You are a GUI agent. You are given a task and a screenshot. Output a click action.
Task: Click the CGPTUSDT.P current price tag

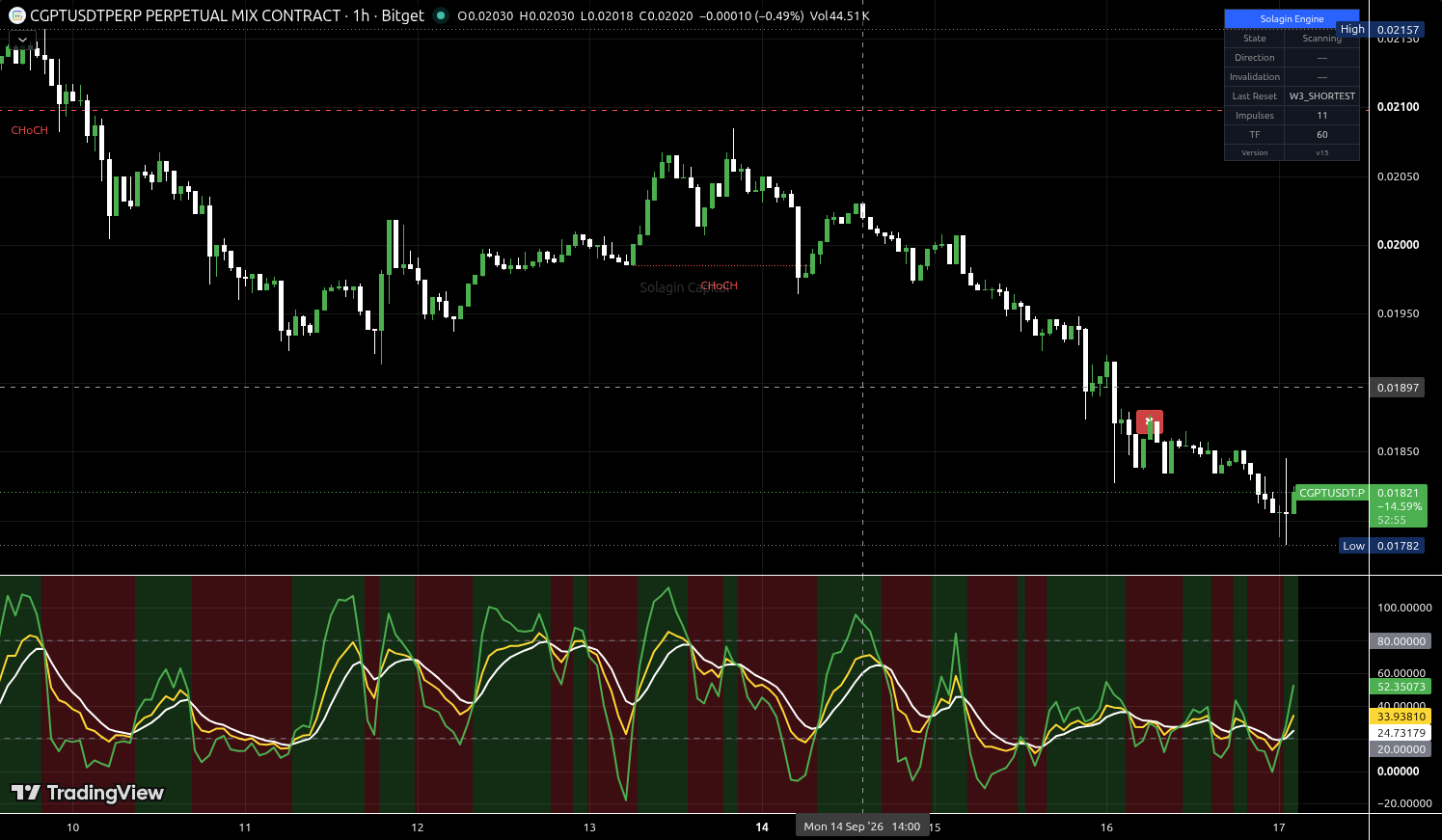[x=1331, y=493]
